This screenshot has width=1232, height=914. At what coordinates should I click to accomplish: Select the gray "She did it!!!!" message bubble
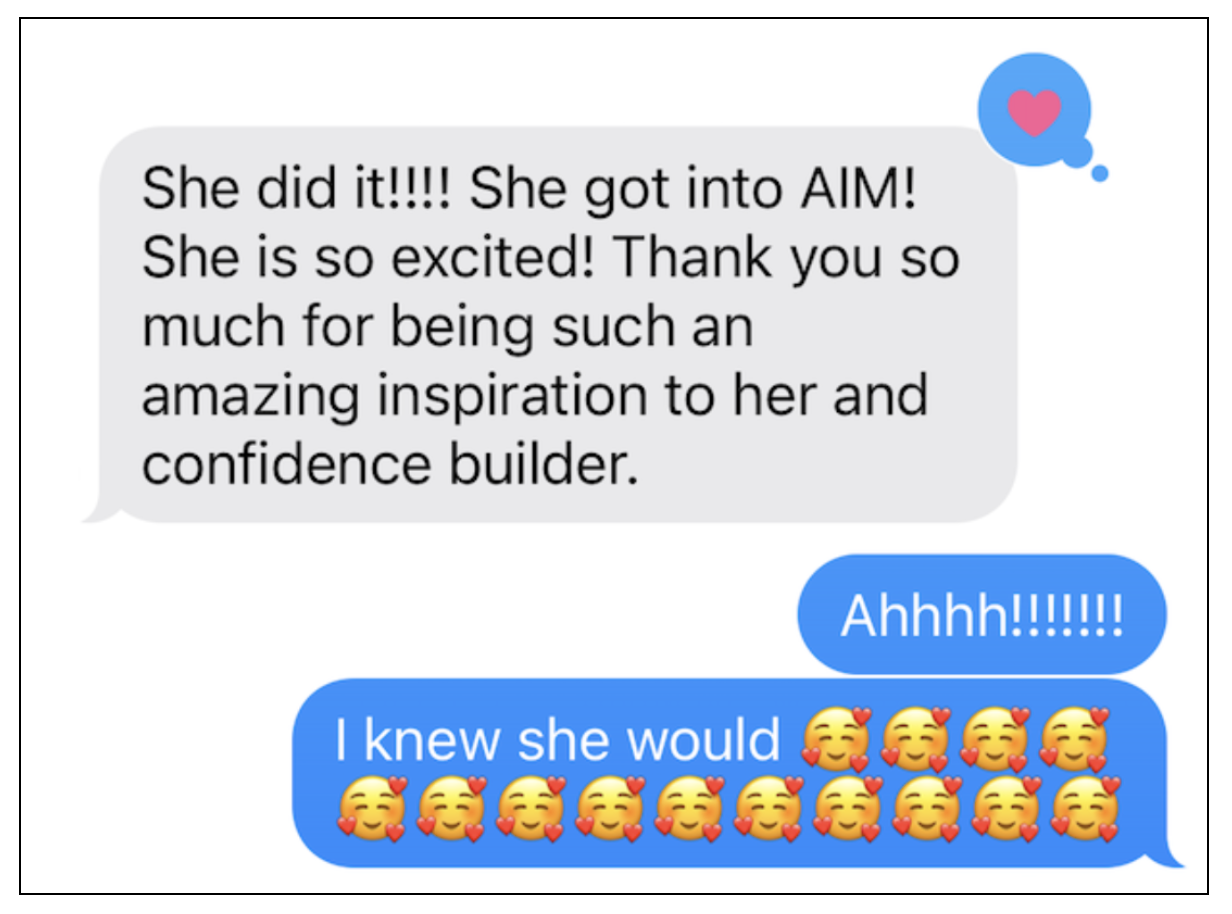pyautogui.click(x=558, y=324)
